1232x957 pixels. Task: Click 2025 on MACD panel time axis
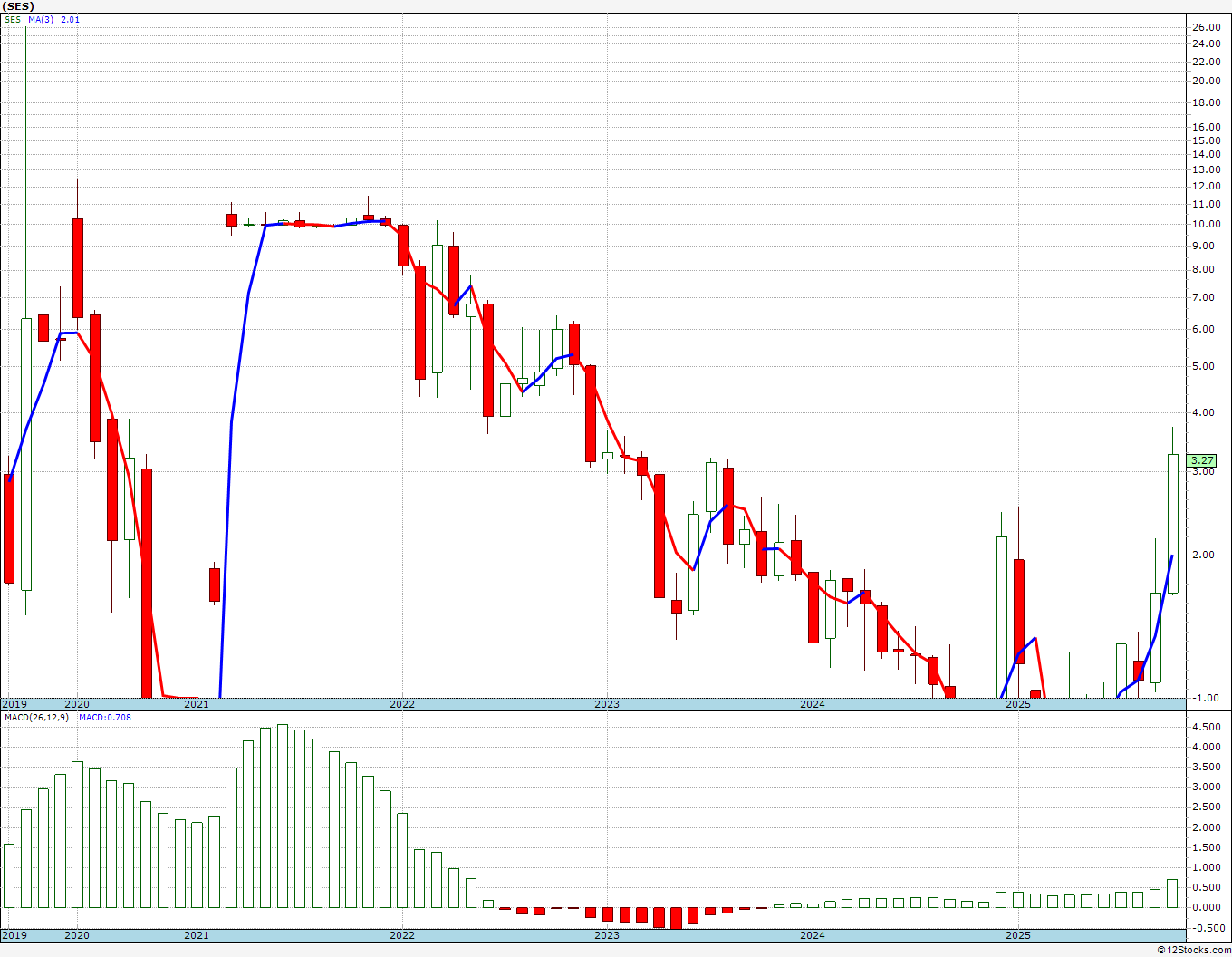point(1018,935)
